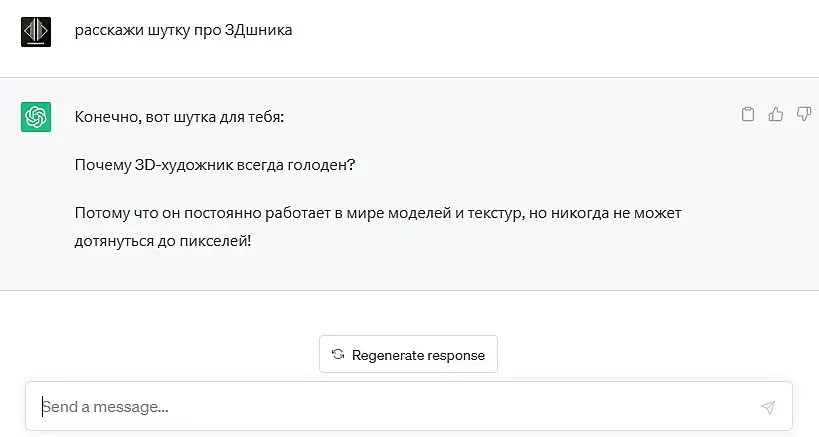Click the circular arrows regenerate icon
This screenshot has width=819, height=437.
[338, 355]
